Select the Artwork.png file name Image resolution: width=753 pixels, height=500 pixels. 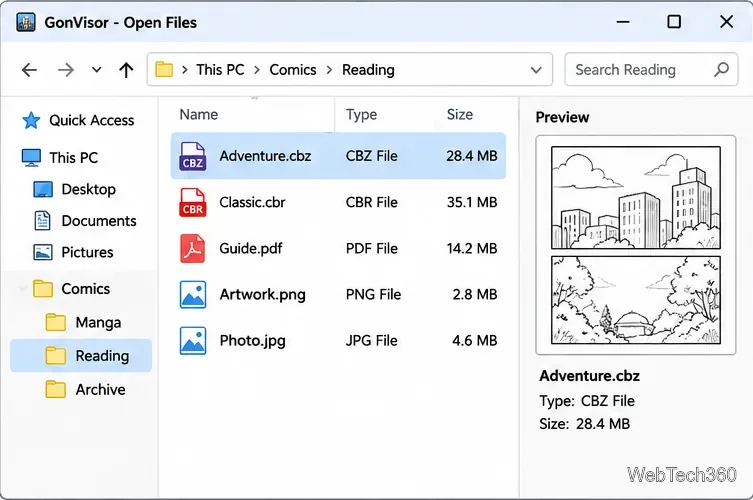point(262,294)
